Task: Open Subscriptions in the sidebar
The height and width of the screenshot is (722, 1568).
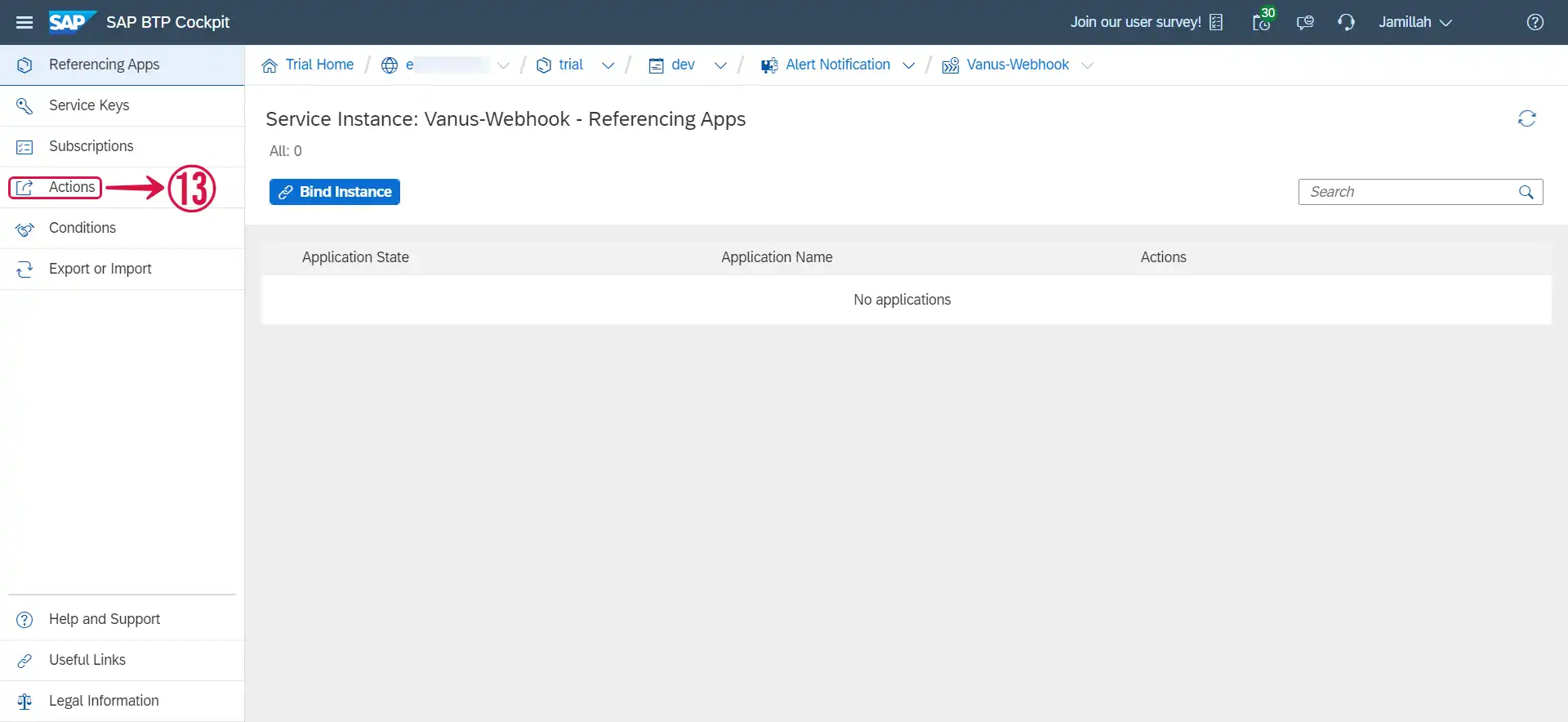Action: coord(122,146)
